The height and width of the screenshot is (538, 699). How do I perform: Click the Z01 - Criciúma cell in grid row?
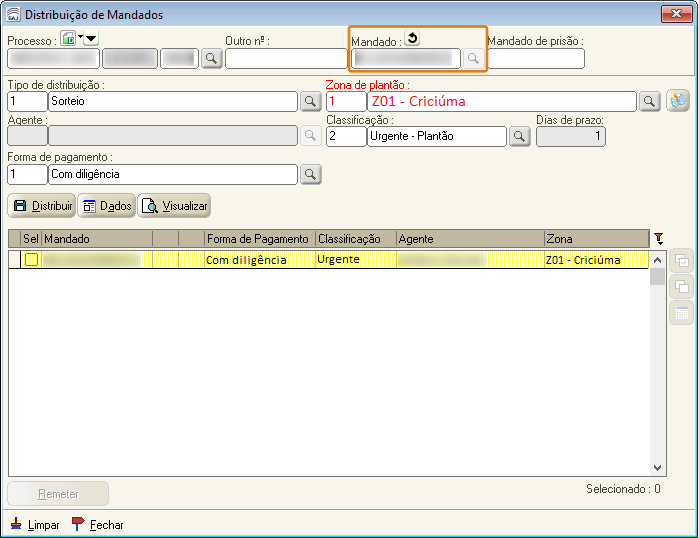point(596,260)
